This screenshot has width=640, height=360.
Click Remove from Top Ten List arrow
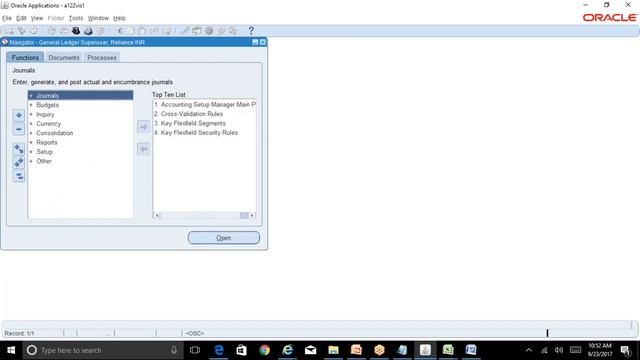coord(143,149)
